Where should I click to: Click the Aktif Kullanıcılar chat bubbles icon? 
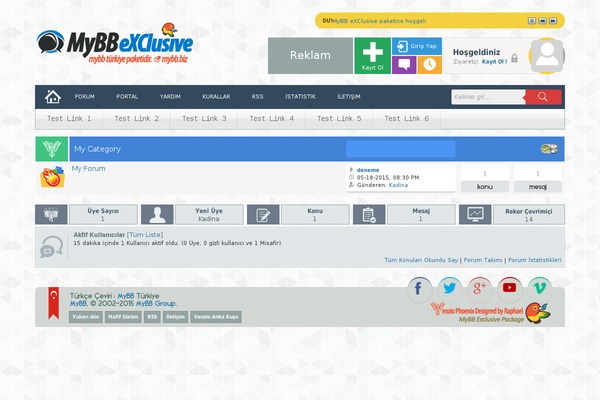pos(51,247)
